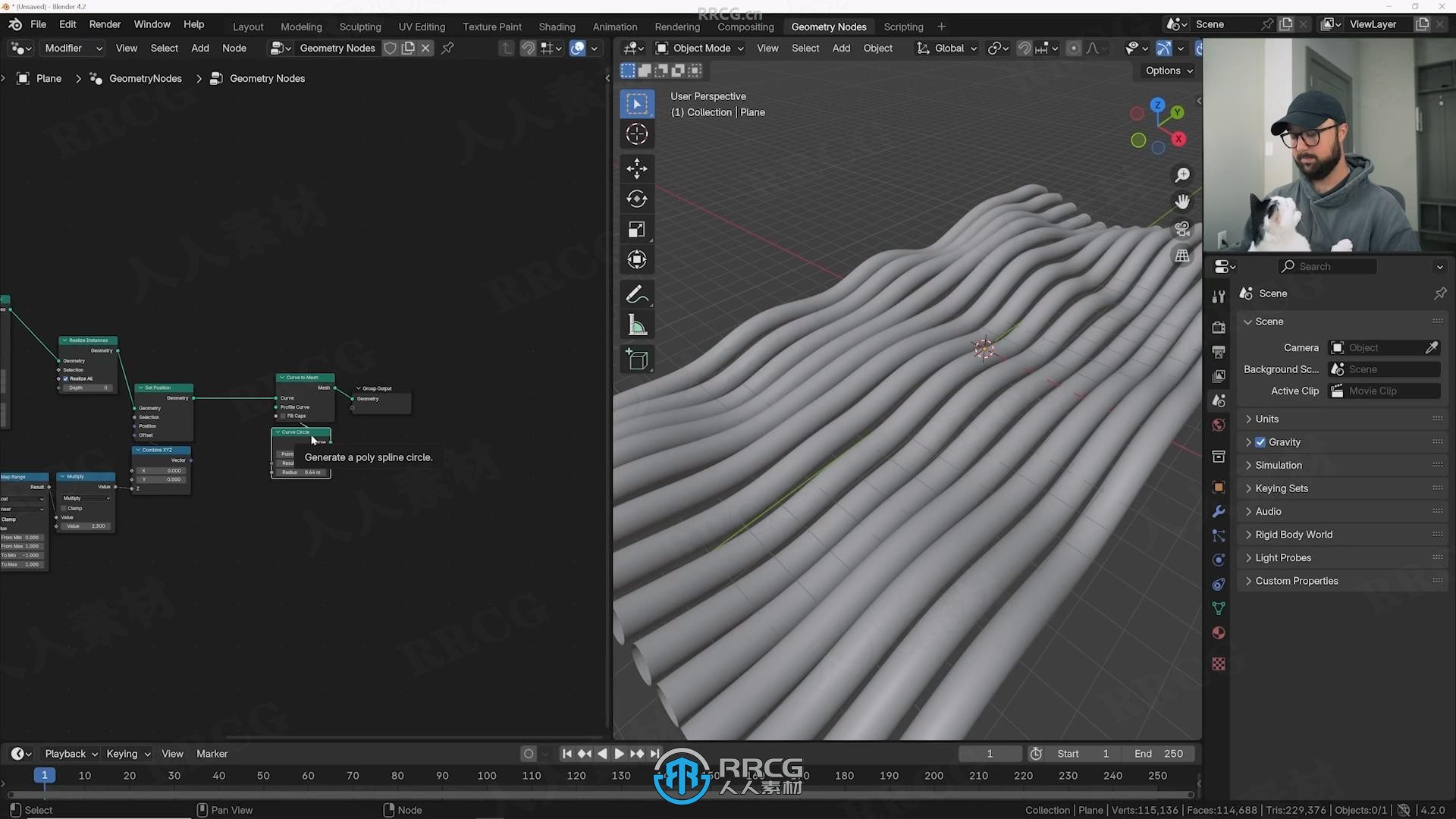Open the Physics properties tab
This screenshot has height=819, width=1456.
pos(1219,560)
